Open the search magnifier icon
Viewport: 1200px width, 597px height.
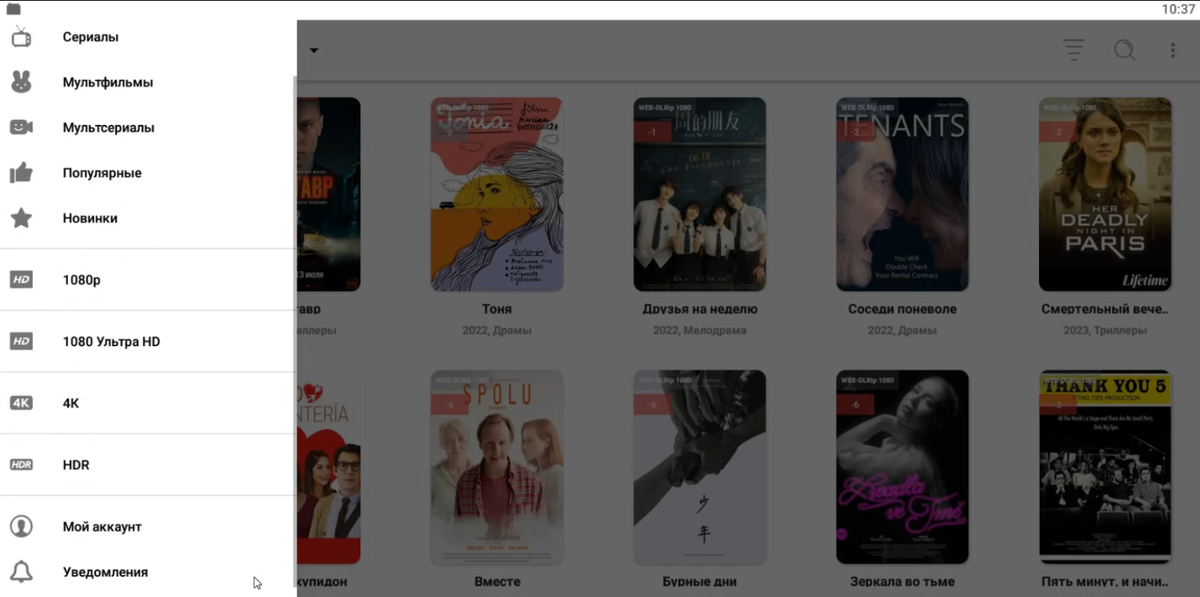(x=1124, y=50)
